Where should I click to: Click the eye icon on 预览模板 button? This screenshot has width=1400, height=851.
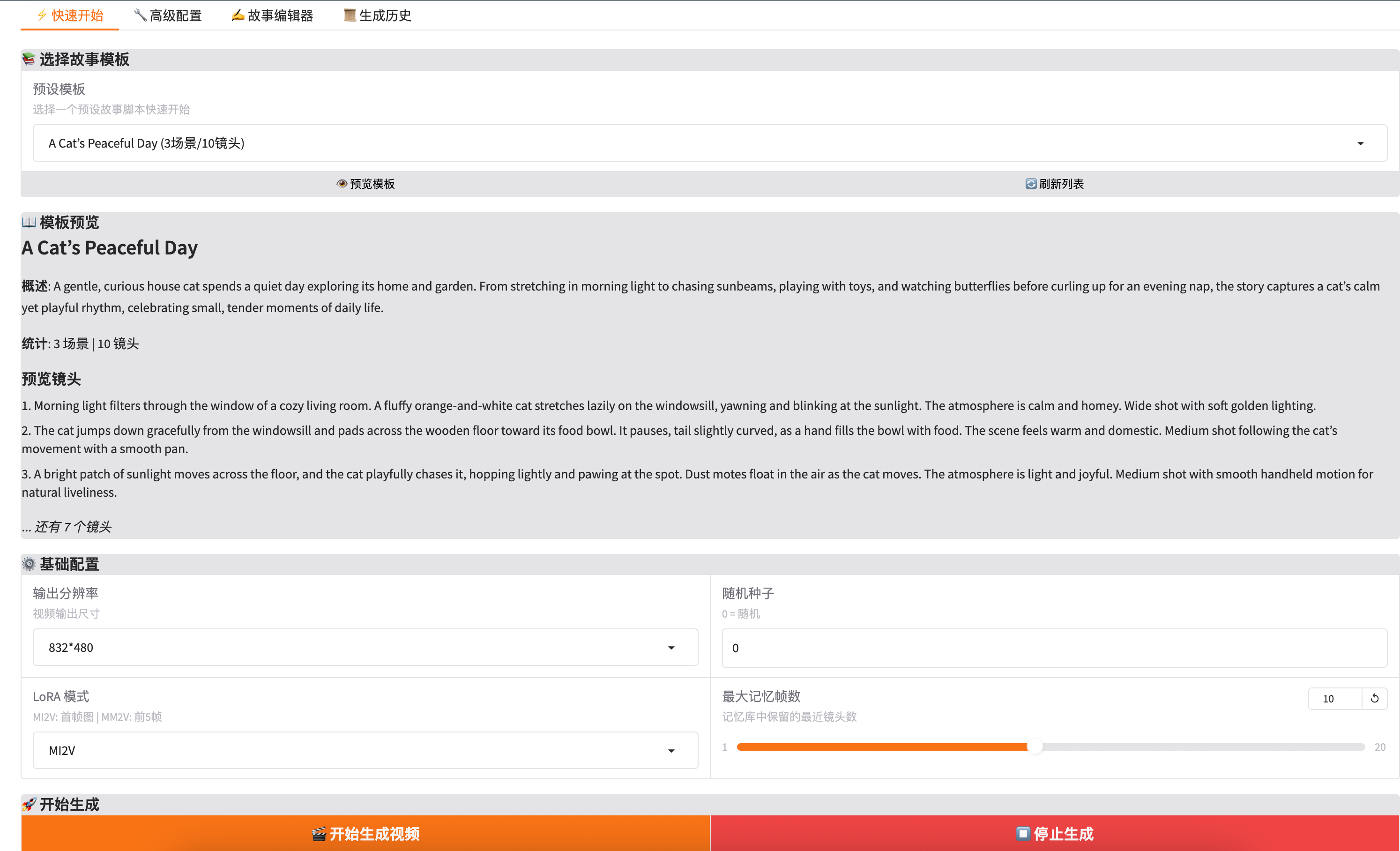click(x=342, y=184)
